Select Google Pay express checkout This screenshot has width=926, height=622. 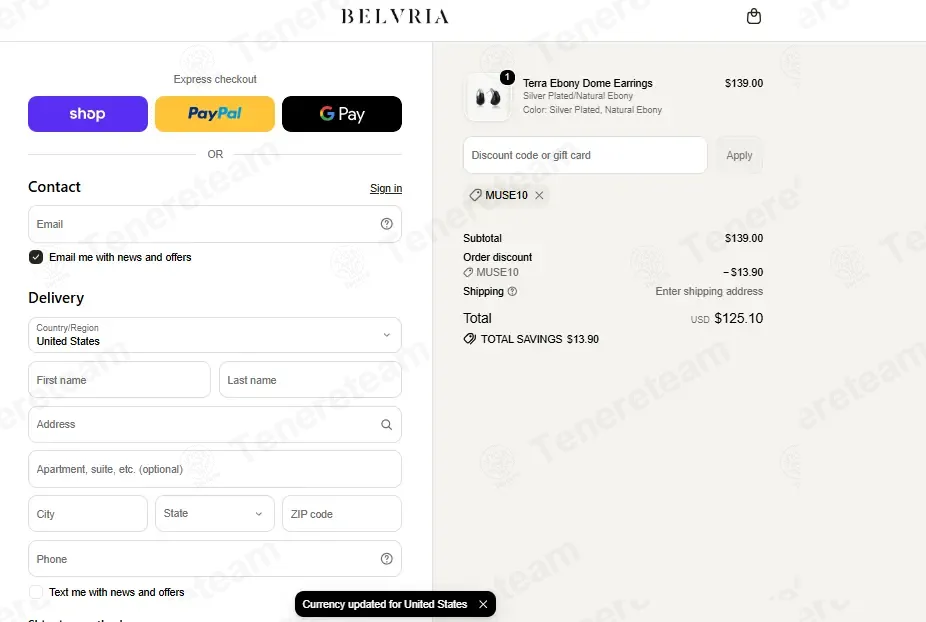(342, 114)
